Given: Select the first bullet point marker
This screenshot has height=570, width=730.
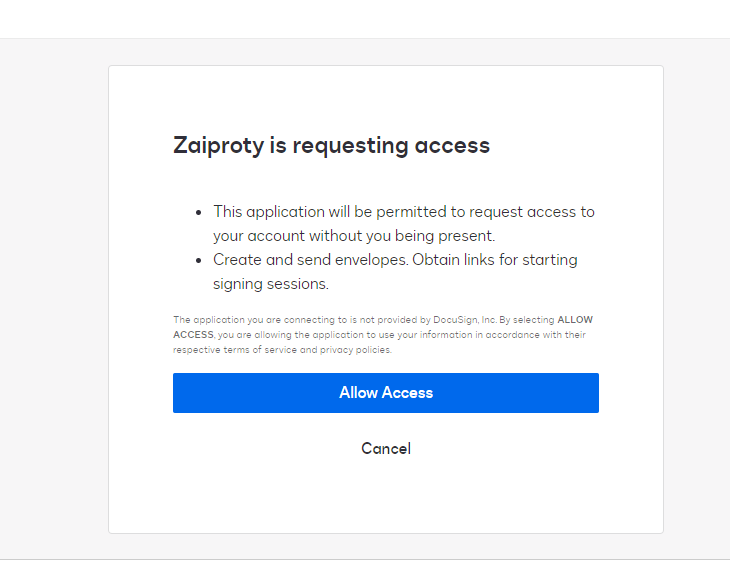Looking at the screenshot, I should point(200,213).
